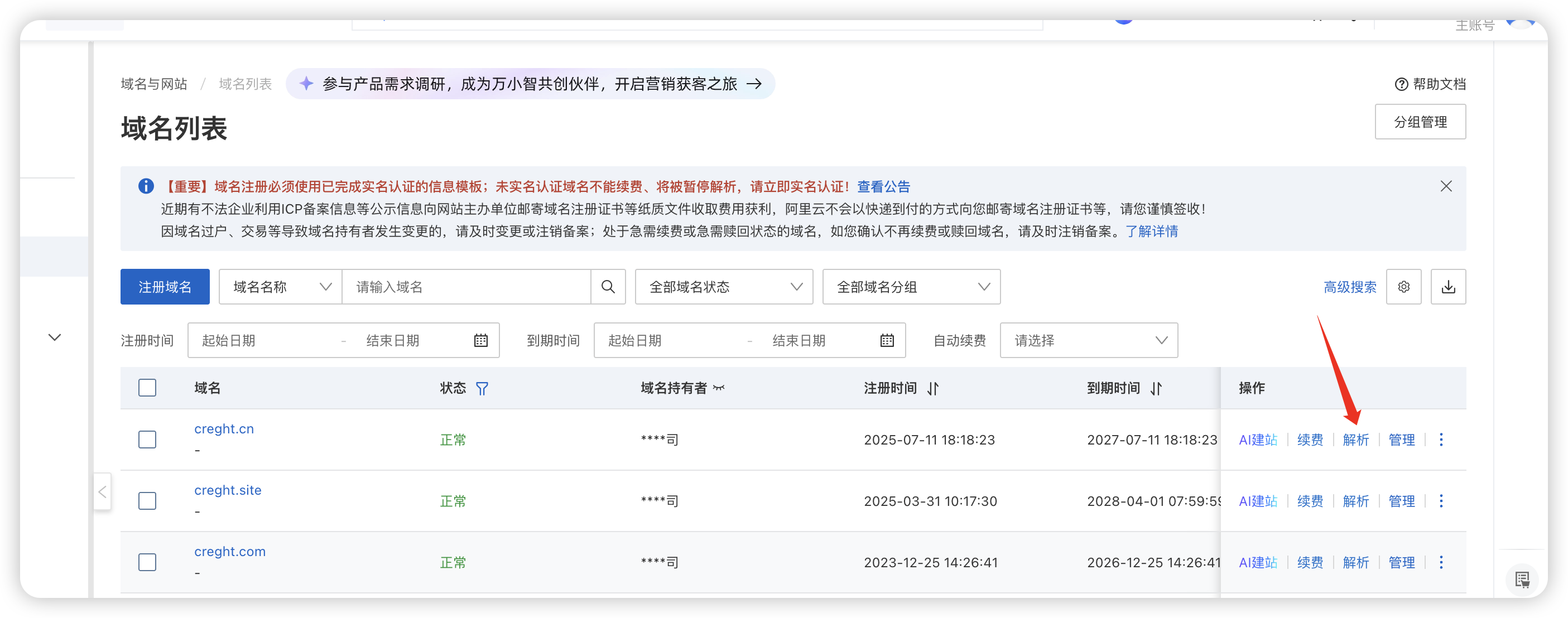The height and width of the screenshot is (618, 1568).
Task: Tick the select-all checkbox in table header
Action: (147, 388)
